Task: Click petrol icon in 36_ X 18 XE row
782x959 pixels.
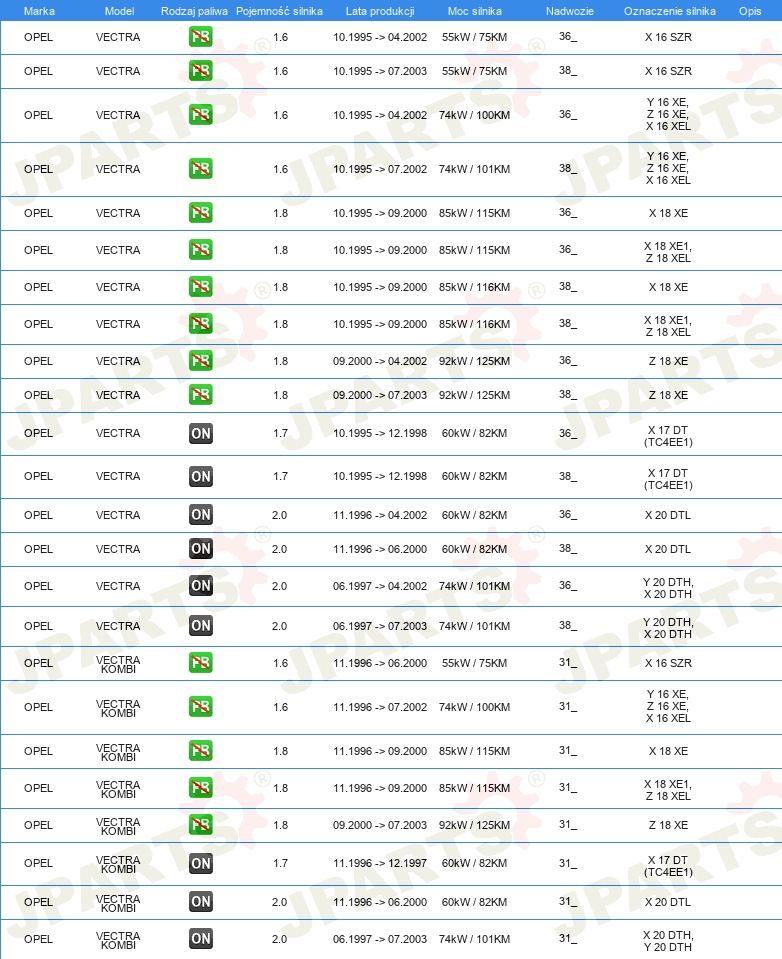Action: point(201,213)
